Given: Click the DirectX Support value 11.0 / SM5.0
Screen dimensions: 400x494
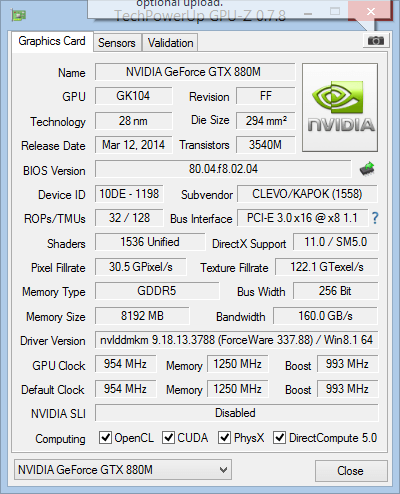Looking at the screenshot, I should tap(335, 242).
